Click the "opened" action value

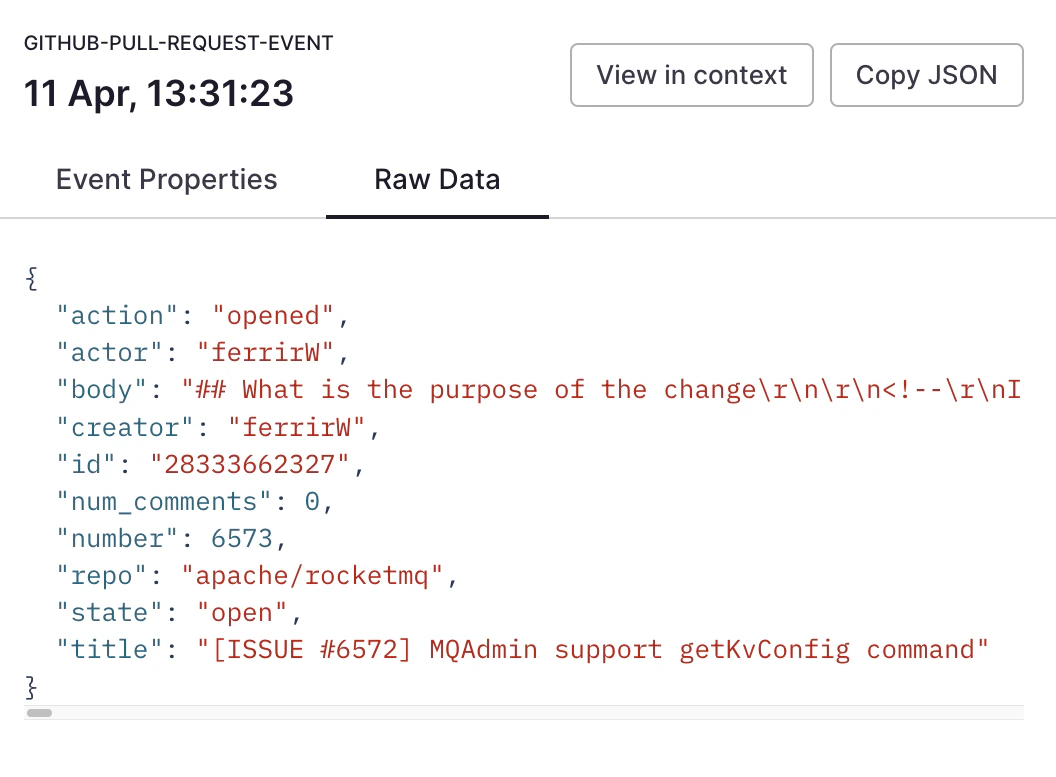pos(272,316)
